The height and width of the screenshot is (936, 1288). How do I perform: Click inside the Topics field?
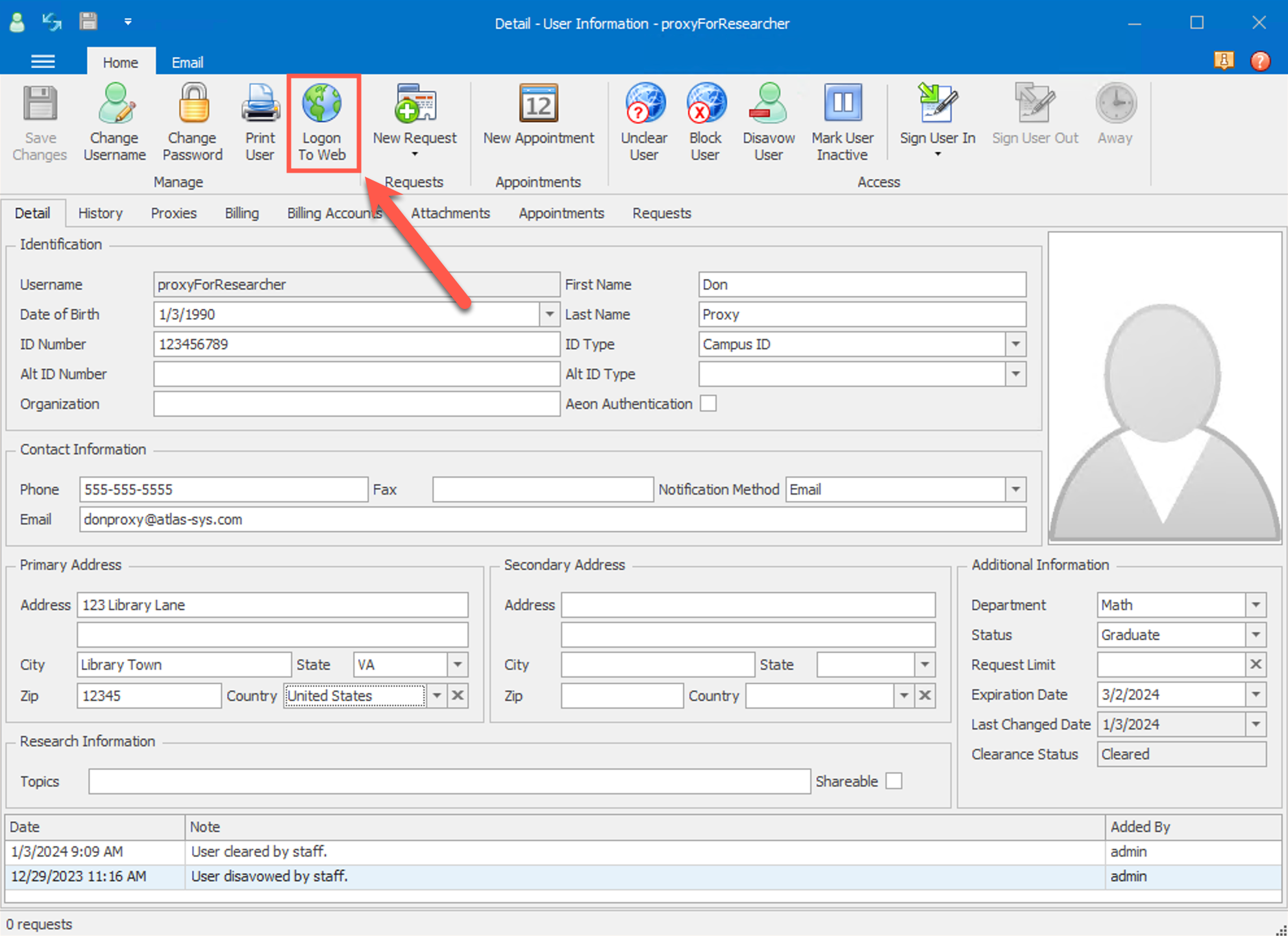449,782
